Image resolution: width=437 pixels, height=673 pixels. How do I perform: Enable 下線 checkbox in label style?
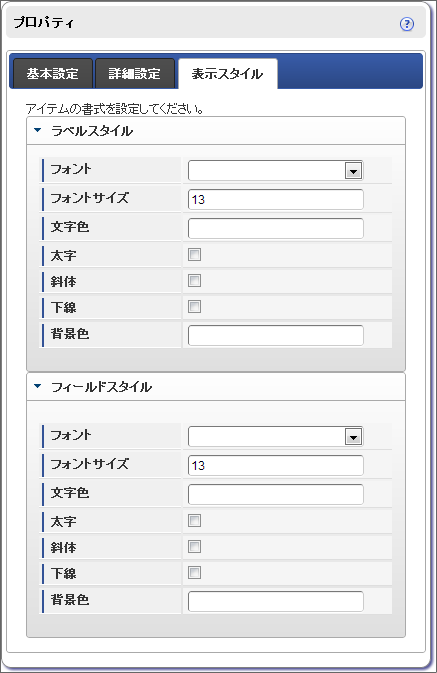tap(194, 306)
